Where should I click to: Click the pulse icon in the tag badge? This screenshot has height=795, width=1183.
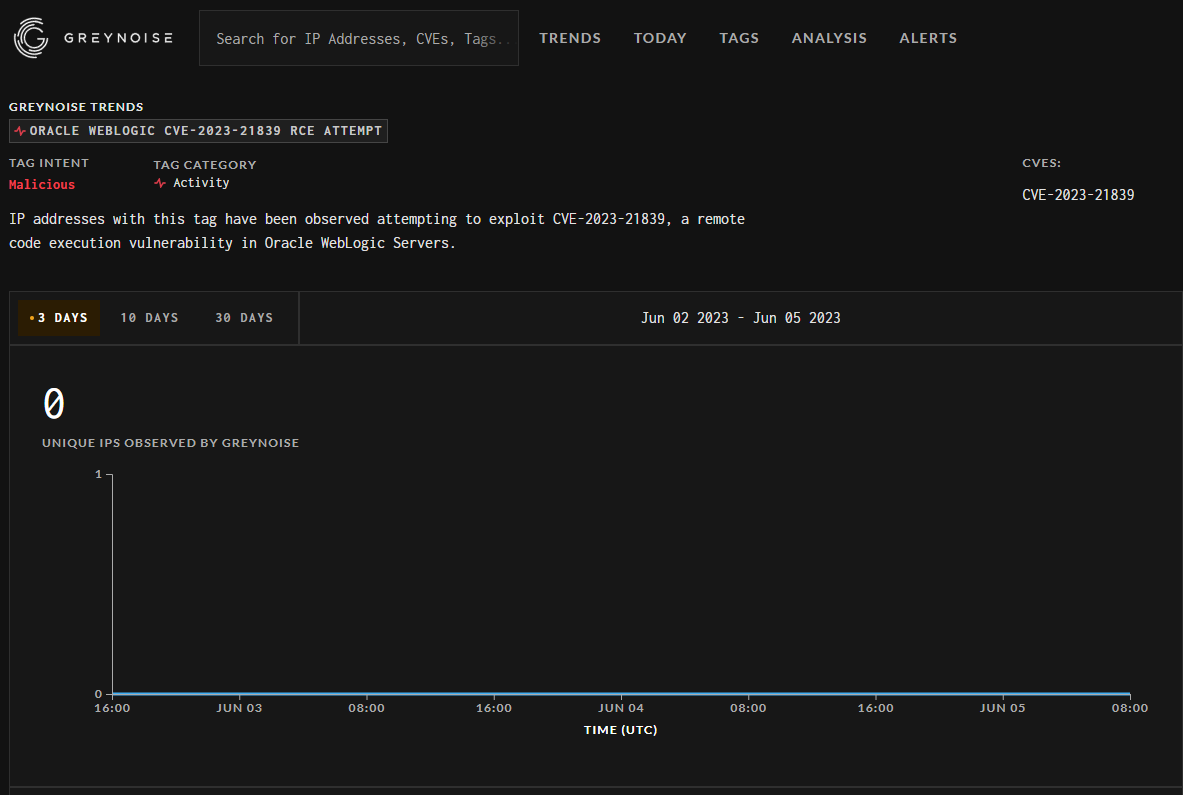(20, 131)
